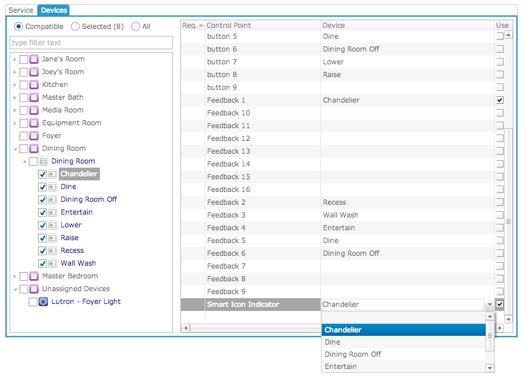
Task: Click the Entertain scene icon in tree
Action: [x=52, y=212]
